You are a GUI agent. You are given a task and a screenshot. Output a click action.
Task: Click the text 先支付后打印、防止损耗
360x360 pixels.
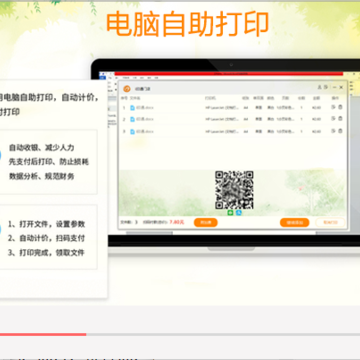(x=49, y=162)
